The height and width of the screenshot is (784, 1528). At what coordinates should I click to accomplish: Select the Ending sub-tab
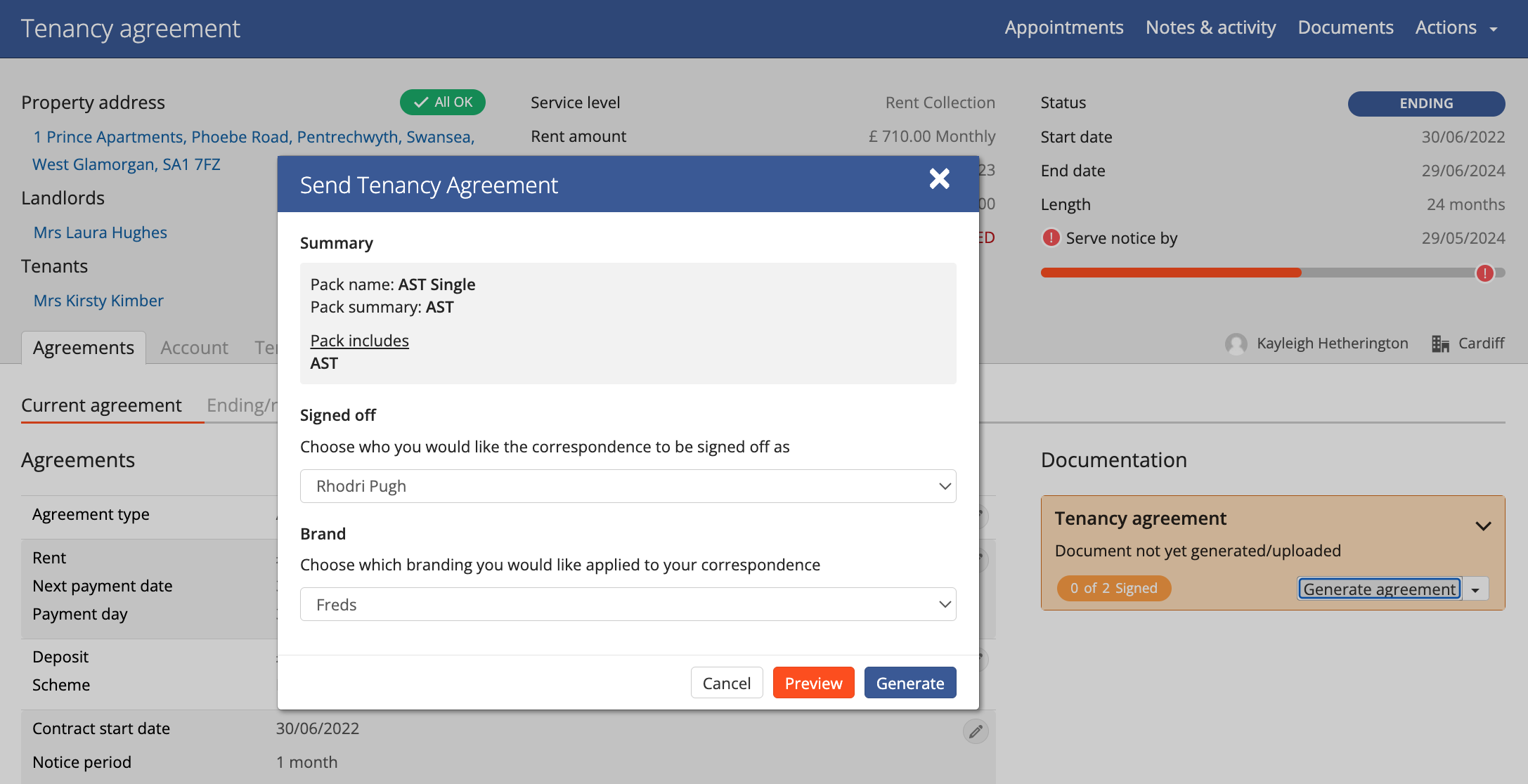coord(242,405)
